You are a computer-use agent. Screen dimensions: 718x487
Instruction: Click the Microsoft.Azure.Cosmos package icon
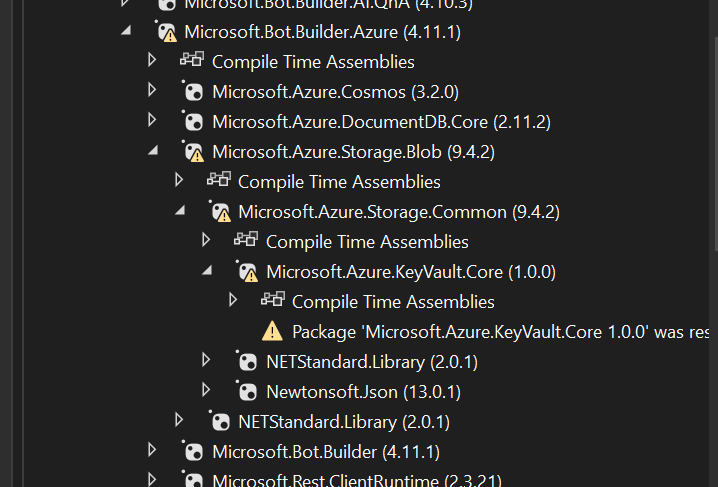[192, 92]
